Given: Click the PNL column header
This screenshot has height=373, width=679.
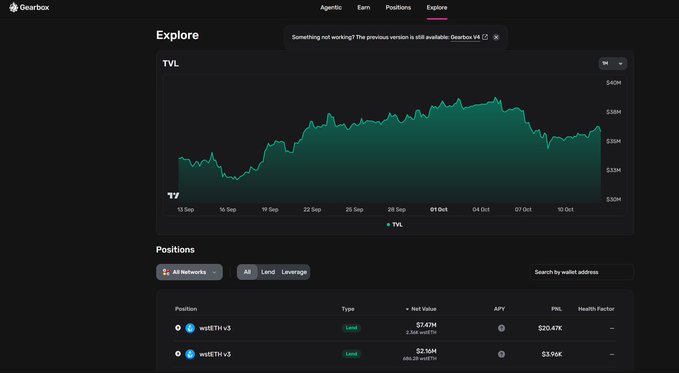Looking at the screenshot, I should pos(556,309).
